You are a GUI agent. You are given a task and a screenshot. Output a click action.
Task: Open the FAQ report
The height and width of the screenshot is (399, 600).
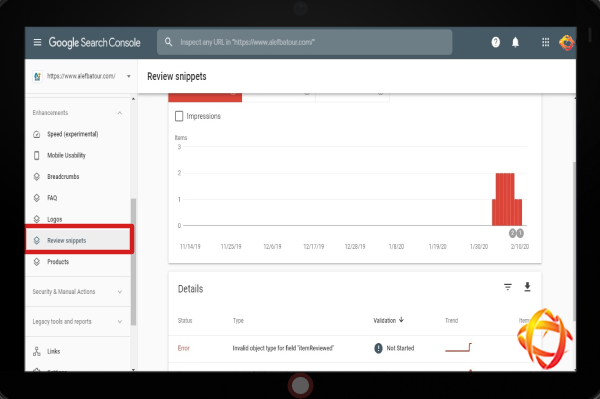tap(52, 198)
